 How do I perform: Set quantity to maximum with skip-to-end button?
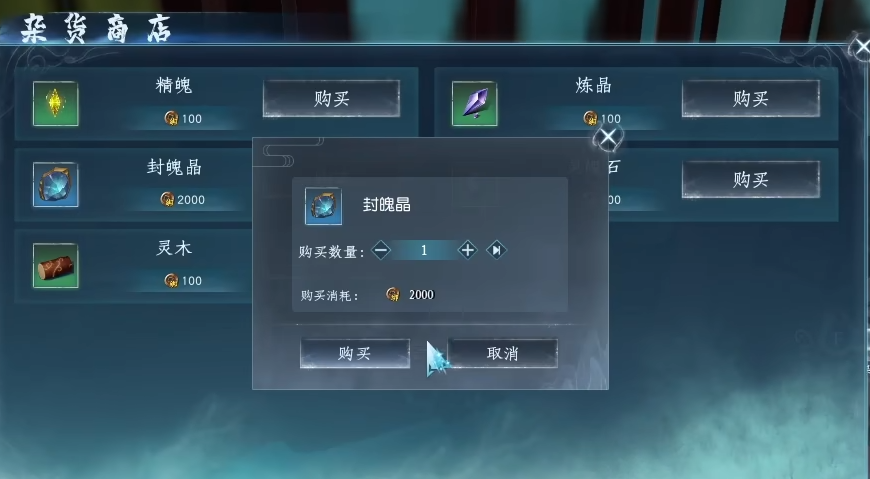(496, 250)
